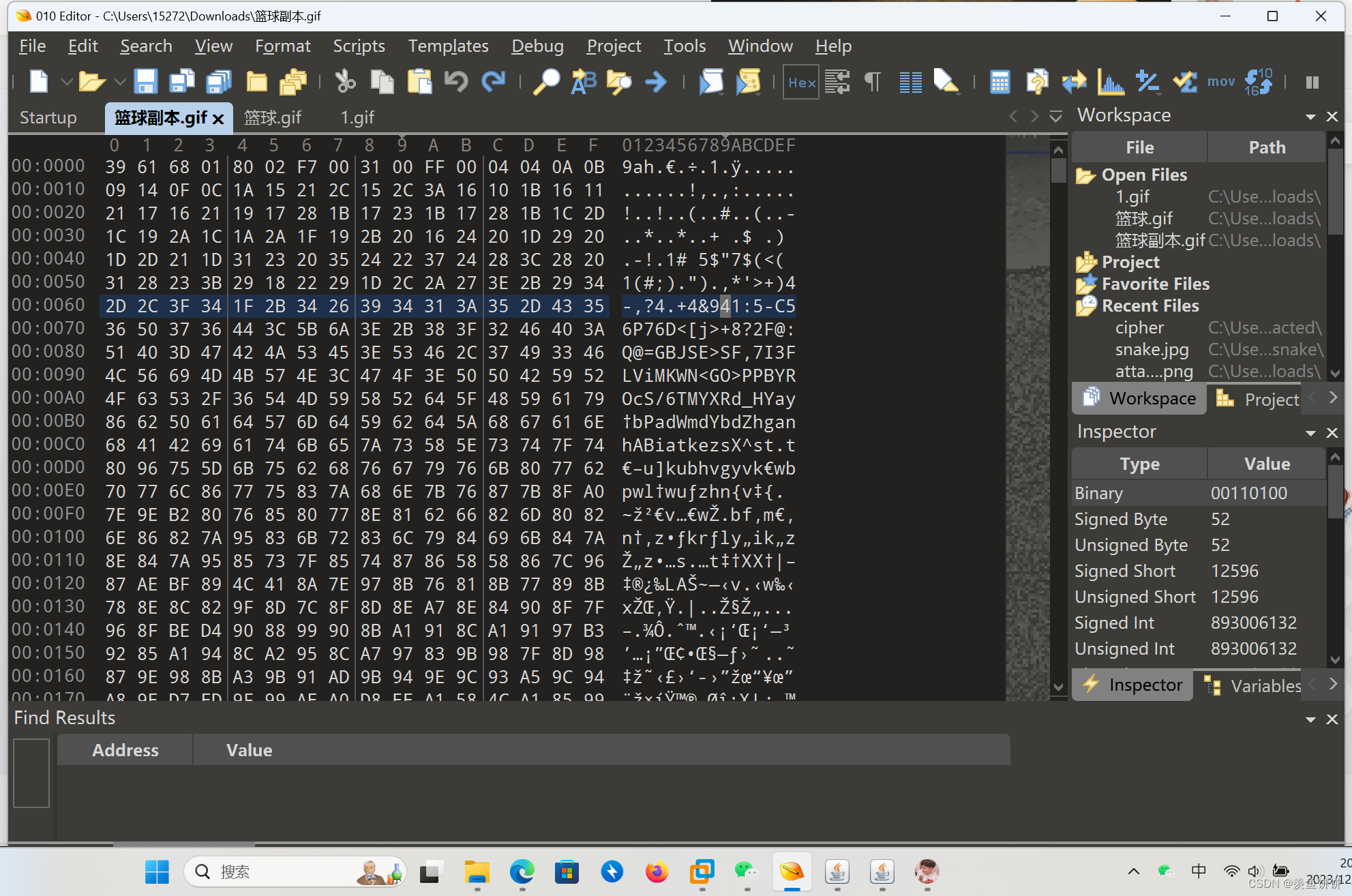Open dropdown arrow beside New file icon
This screenshot has width=1352, height=896.
click(66, 82)
